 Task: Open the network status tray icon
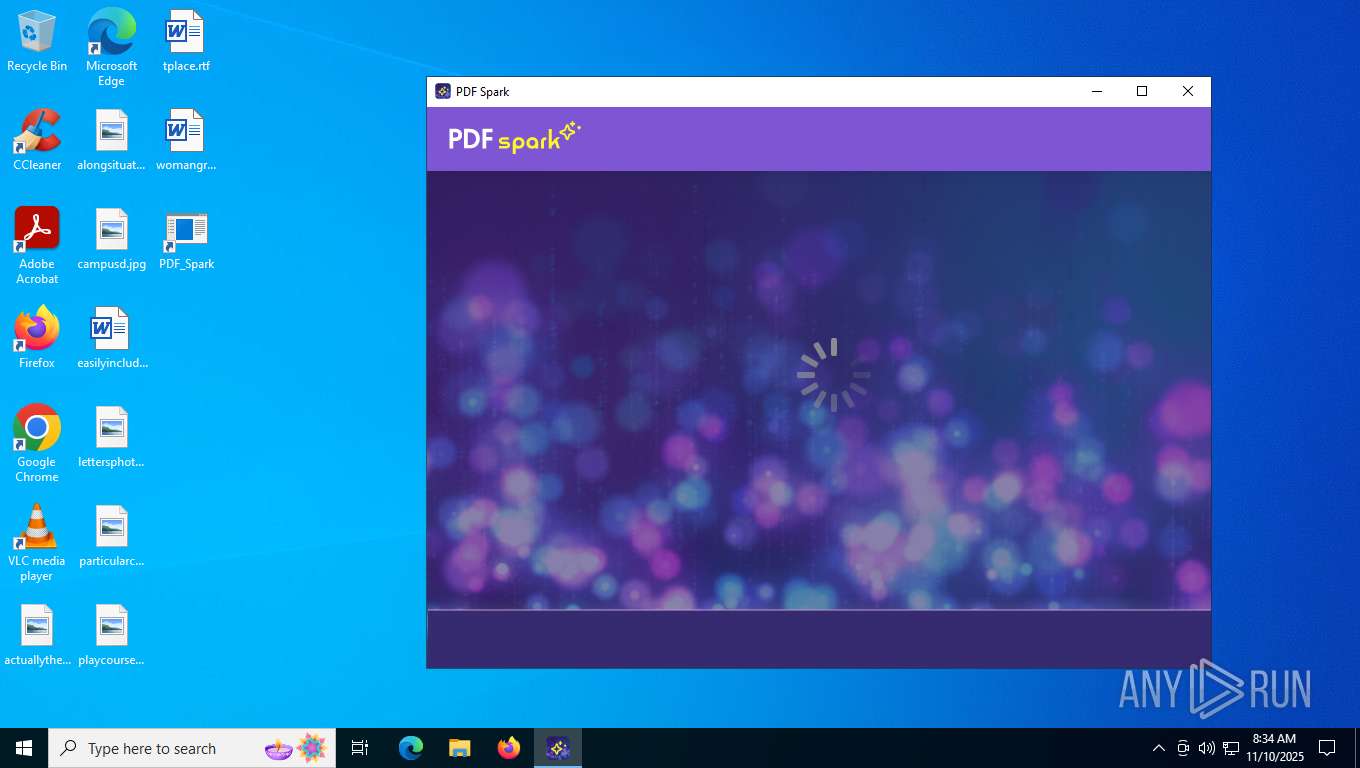point(1231,748)
